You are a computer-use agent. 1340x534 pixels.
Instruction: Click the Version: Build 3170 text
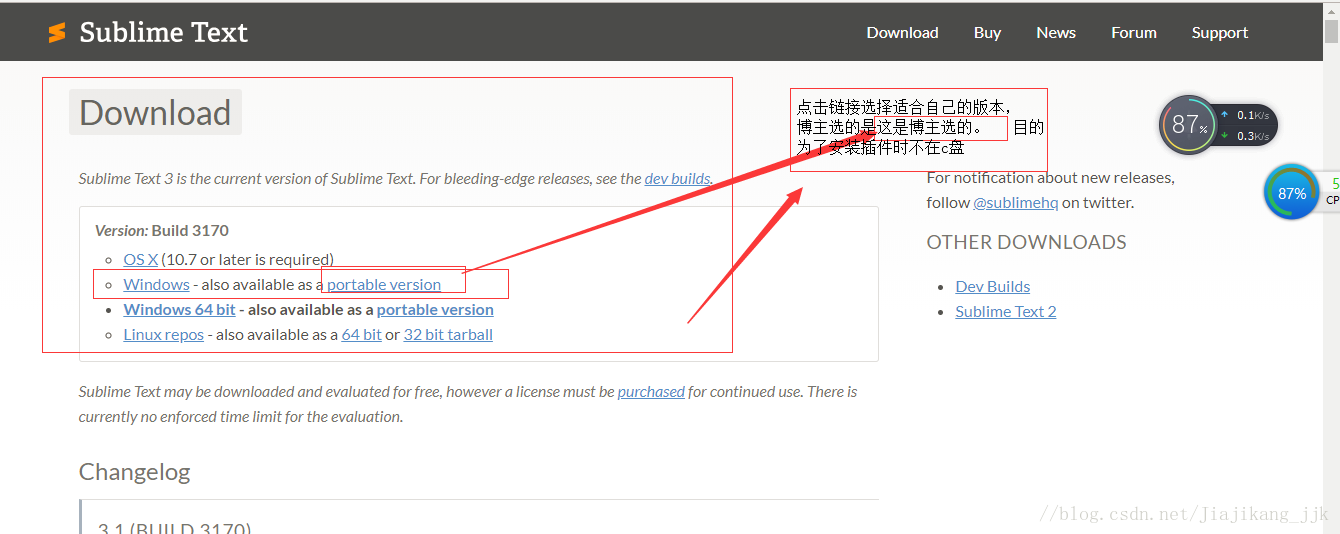[162, 230]
